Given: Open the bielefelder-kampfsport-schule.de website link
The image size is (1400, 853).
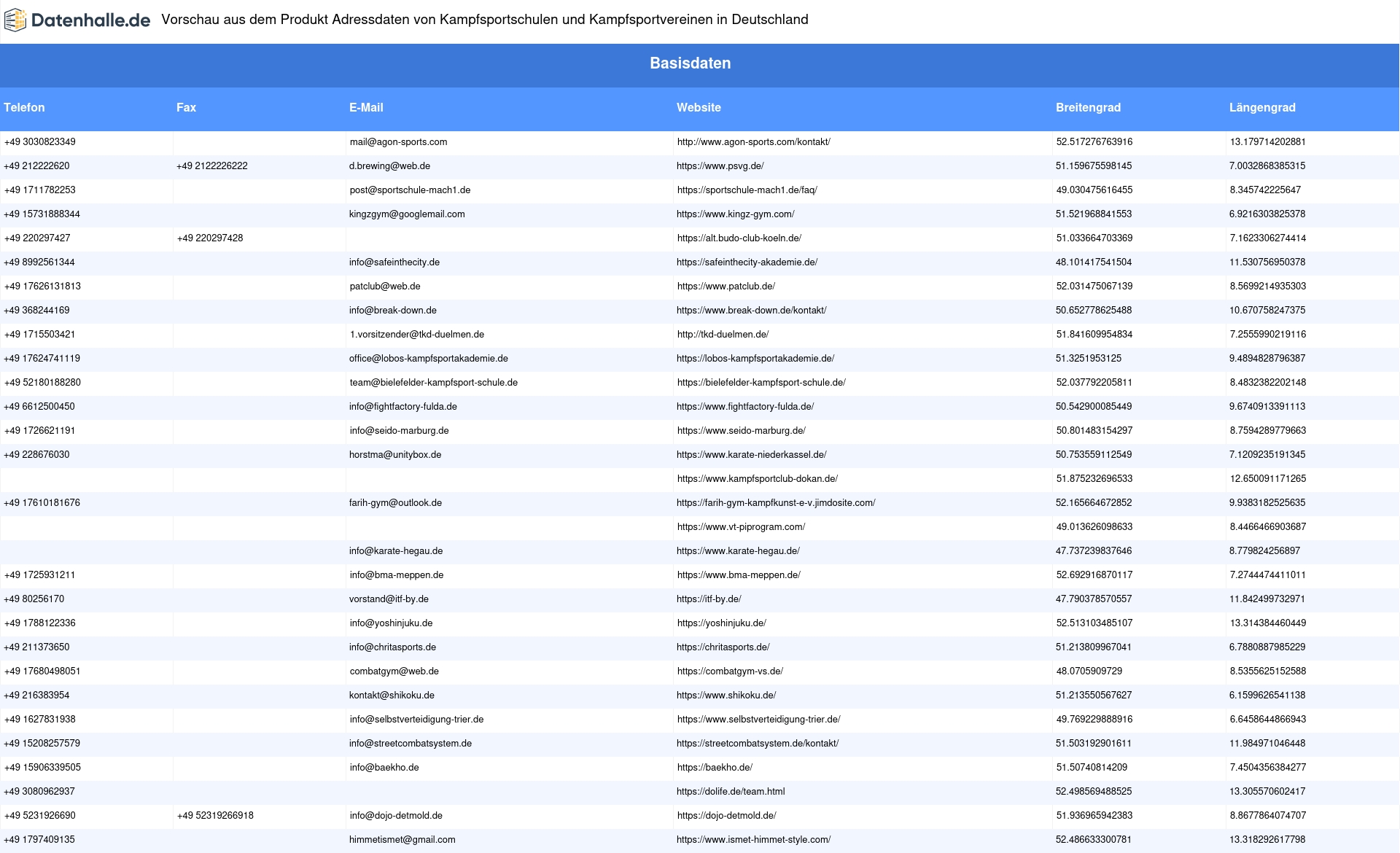Looking at the screenshot, I should 761,383.
